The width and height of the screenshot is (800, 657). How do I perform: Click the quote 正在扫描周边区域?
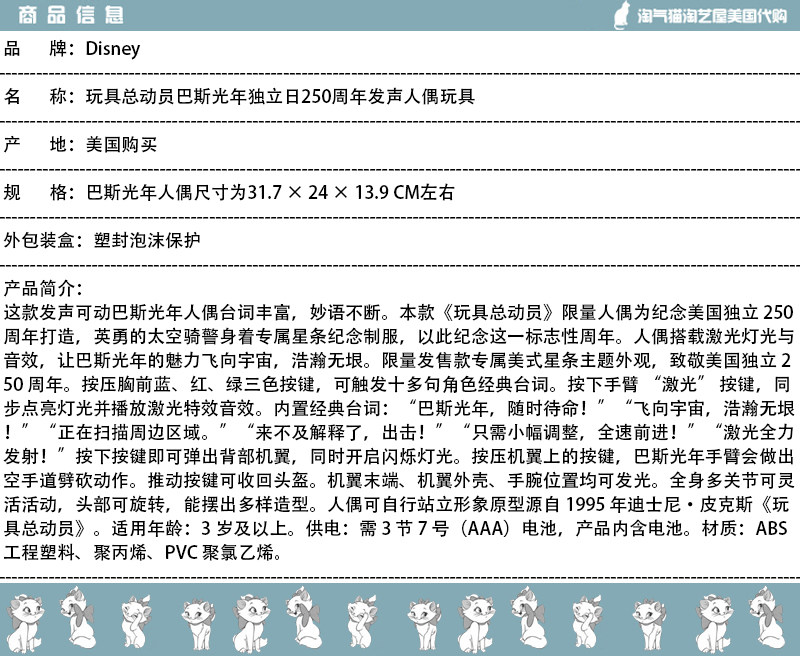point(130,432)
